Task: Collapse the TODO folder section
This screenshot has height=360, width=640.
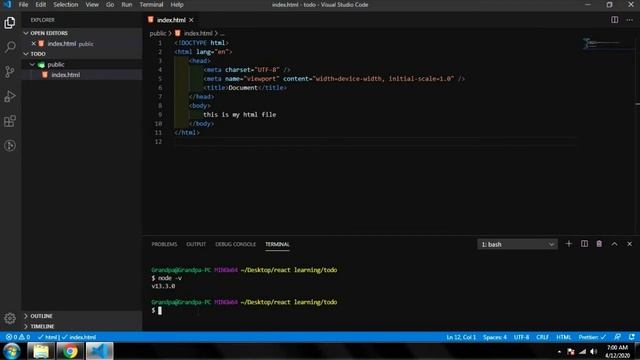Action: click(26, 54)
